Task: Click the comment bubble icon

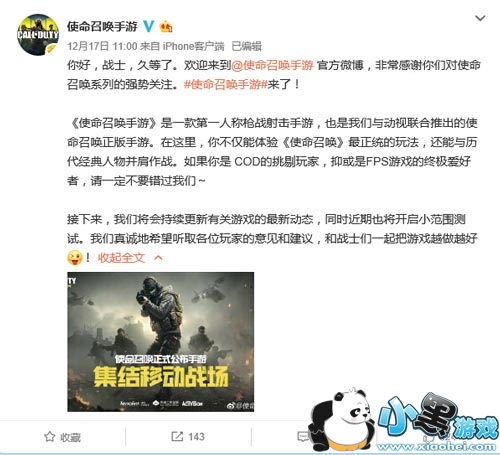Action: [x=303, y=436]
